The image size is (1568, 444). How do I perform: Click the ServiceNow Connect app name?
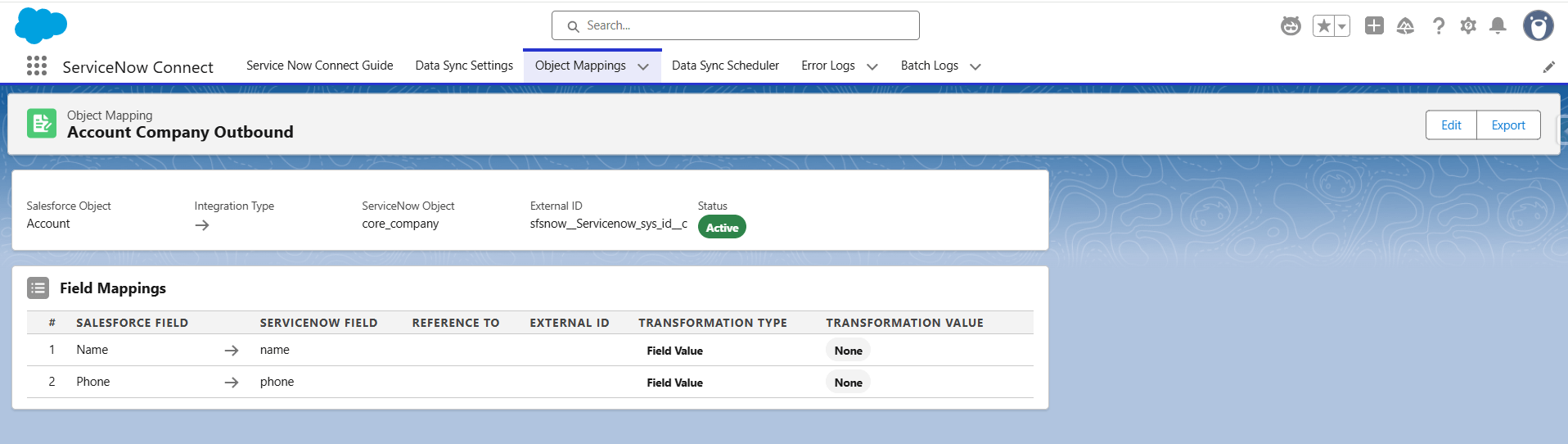tap(137, 67)
